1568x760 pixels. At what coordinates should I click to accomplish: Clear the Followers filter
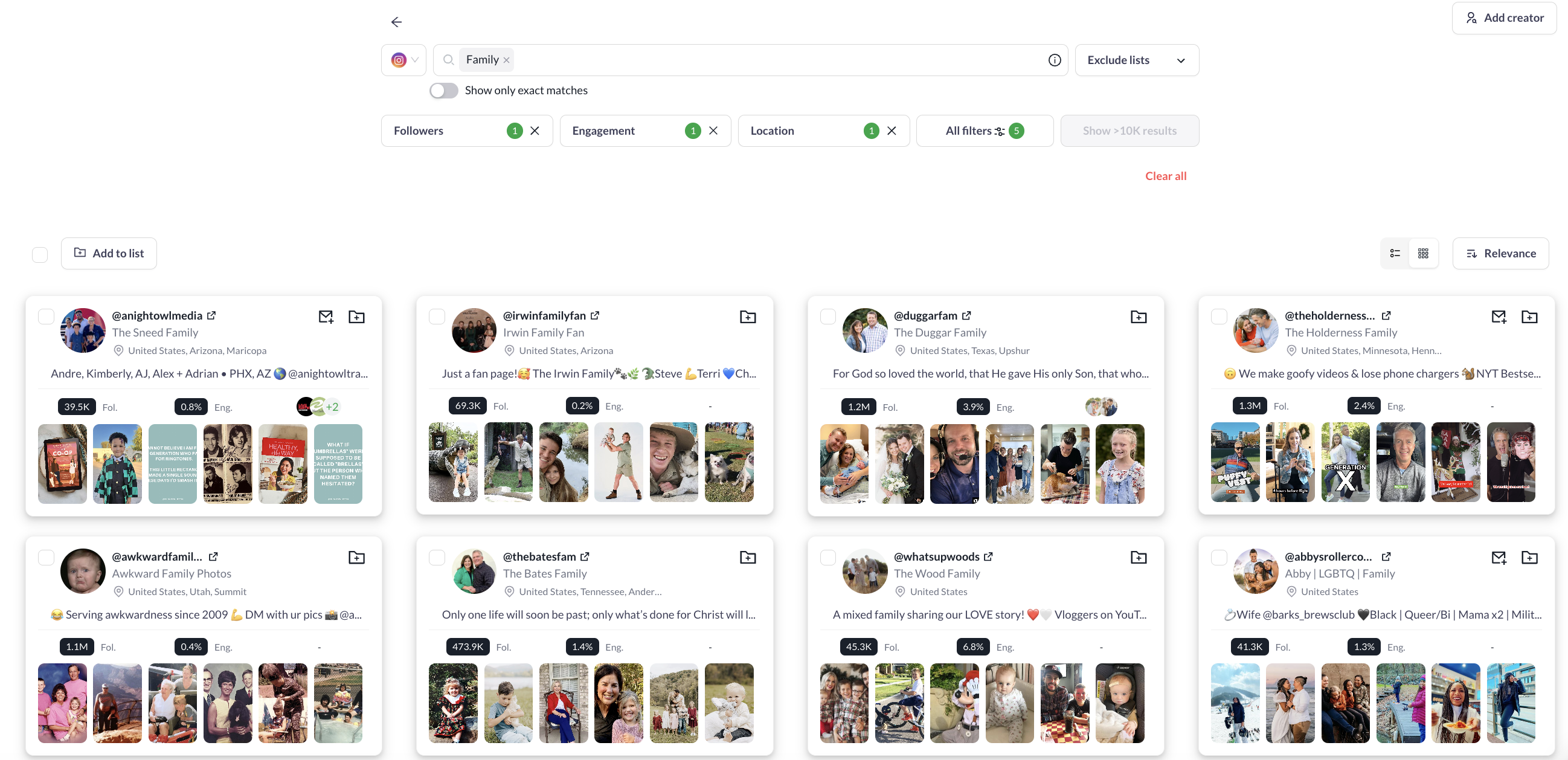click(x=535, y=131)
